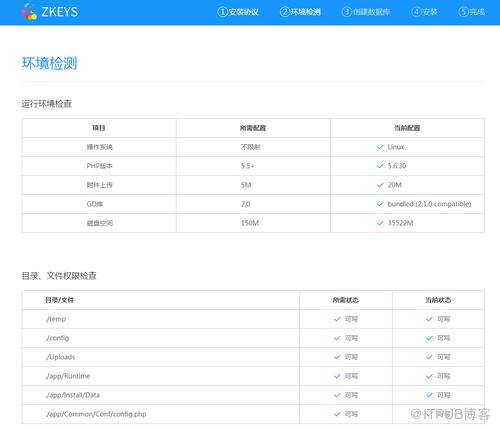Click the ./app/Install/Data path entry
Image resolution: width=500 pixels, height=429 pixels.
tap(73, 395)
